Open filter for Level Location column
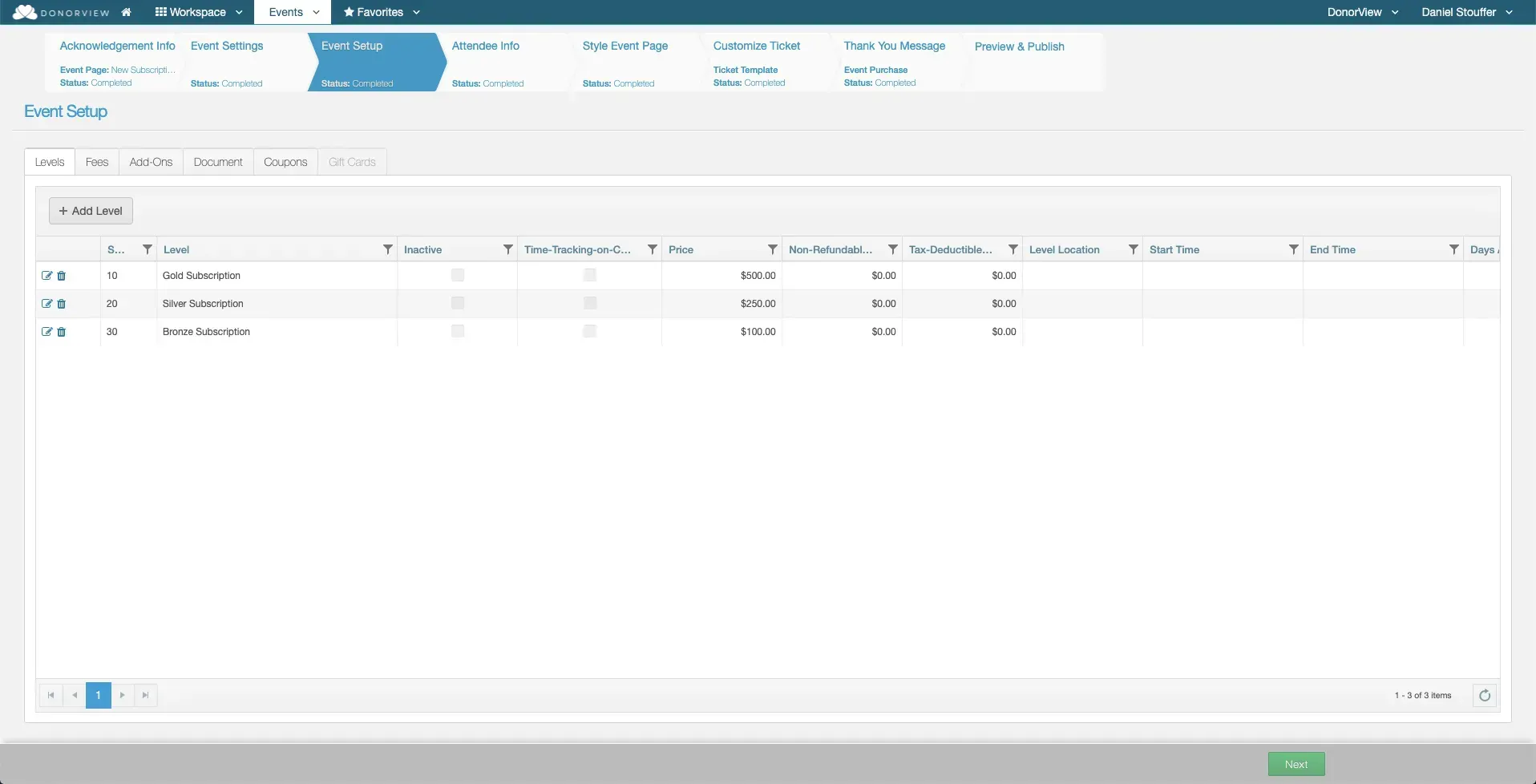 point(1134,249)
